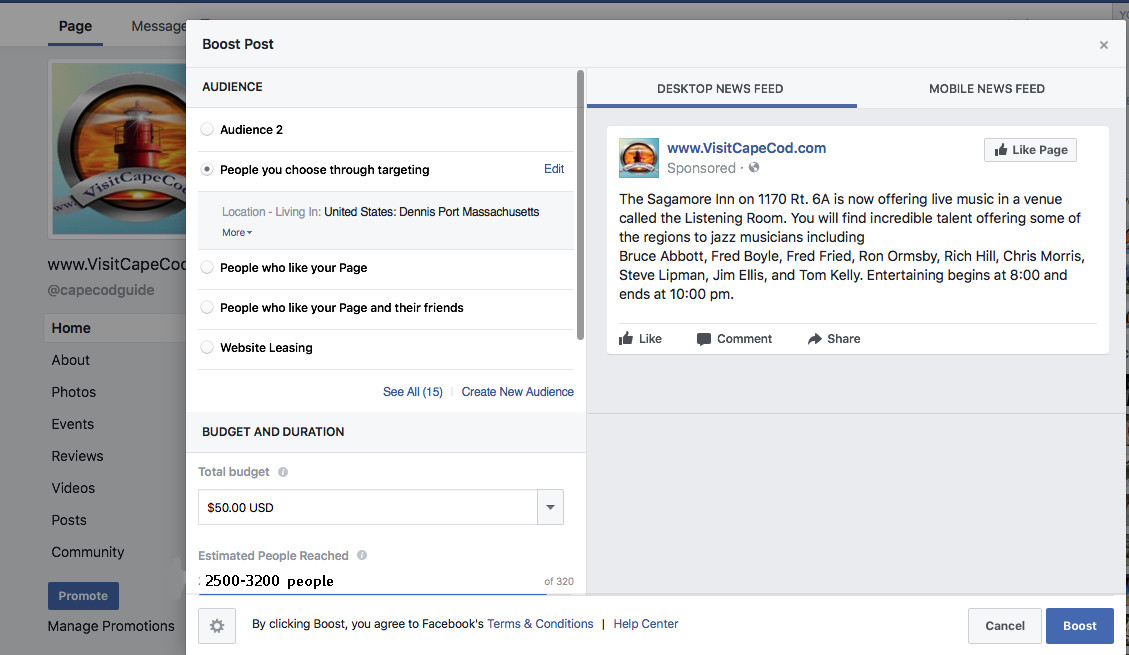
Task: Click the Comment speech bubble icon
Action: (x=703, y=339)
